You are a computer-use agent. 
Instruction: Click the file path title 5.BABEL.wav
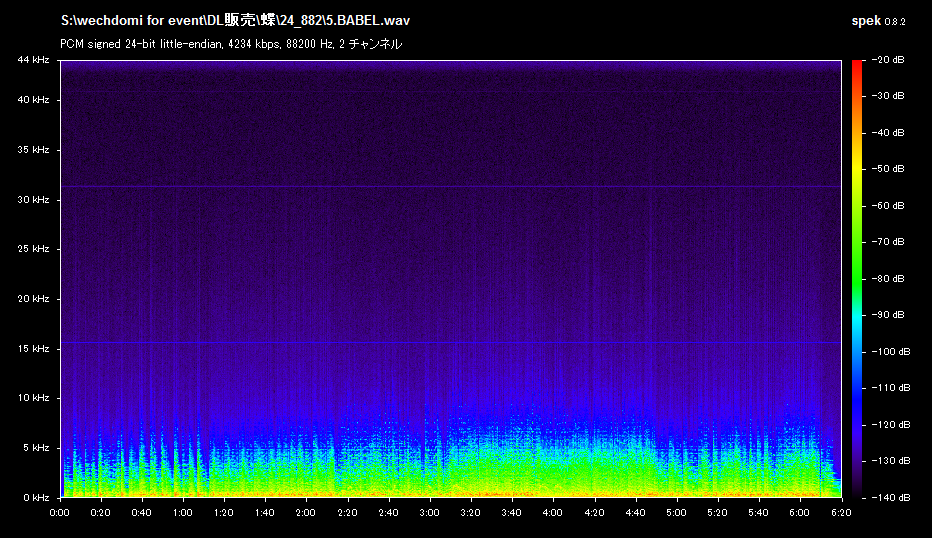[x=235, y=20]
